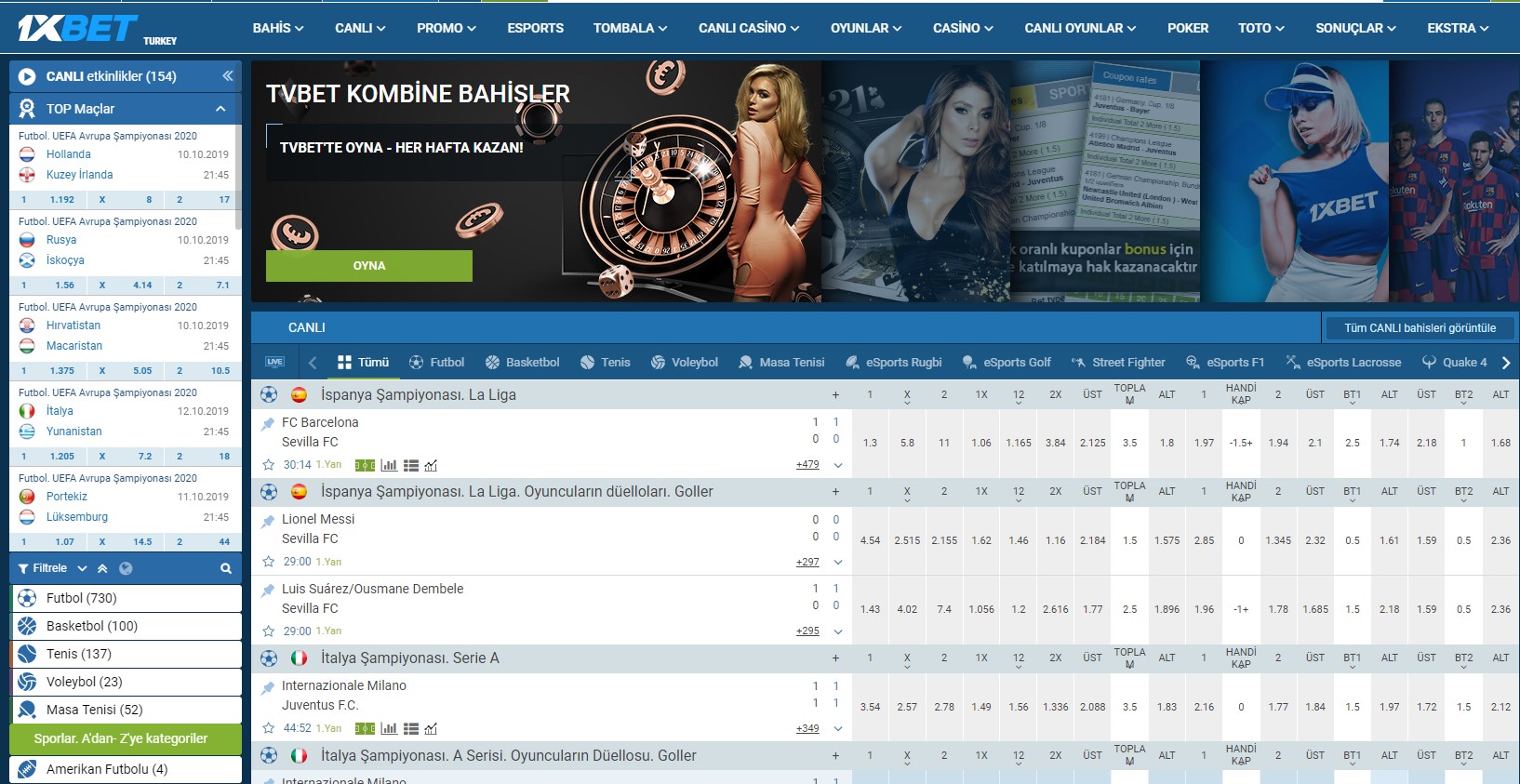Star the Internazionale Milano vs Juventus match
The height and width of the screenshot is (784, 1520).
(x=269, y=728)
